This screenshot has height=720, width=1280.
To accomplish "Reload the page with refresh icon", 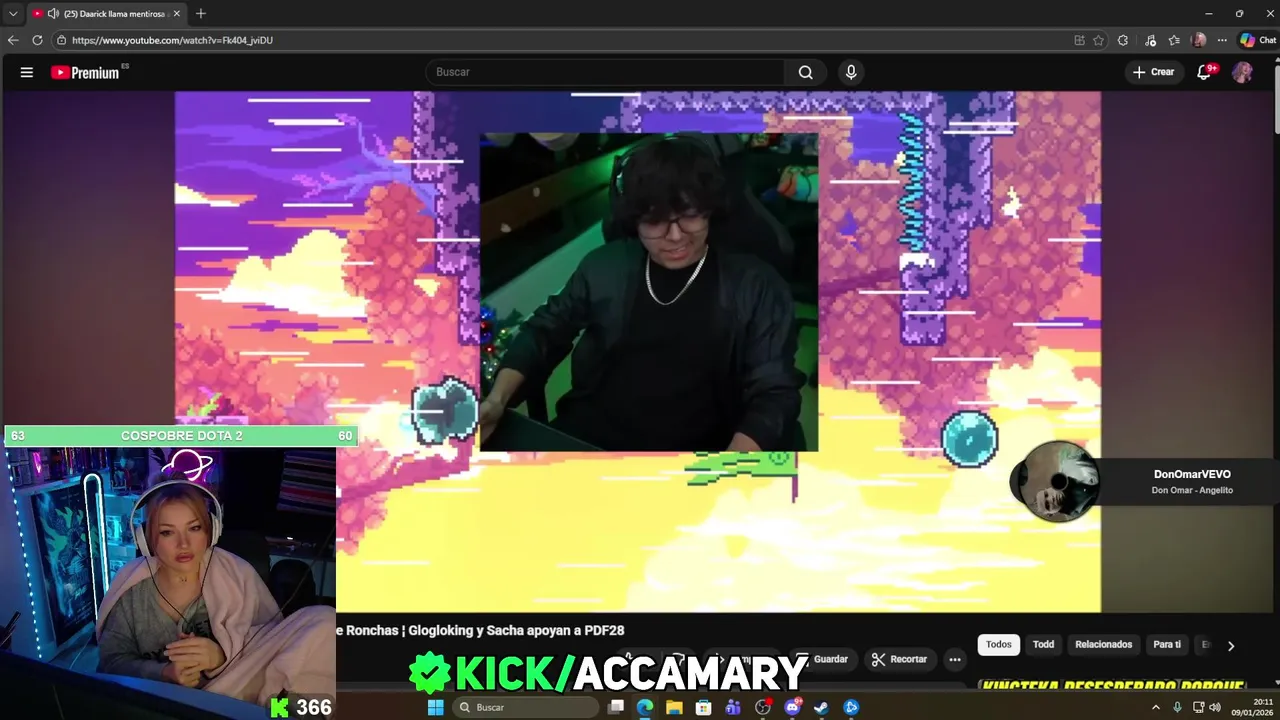I will 37,40.
